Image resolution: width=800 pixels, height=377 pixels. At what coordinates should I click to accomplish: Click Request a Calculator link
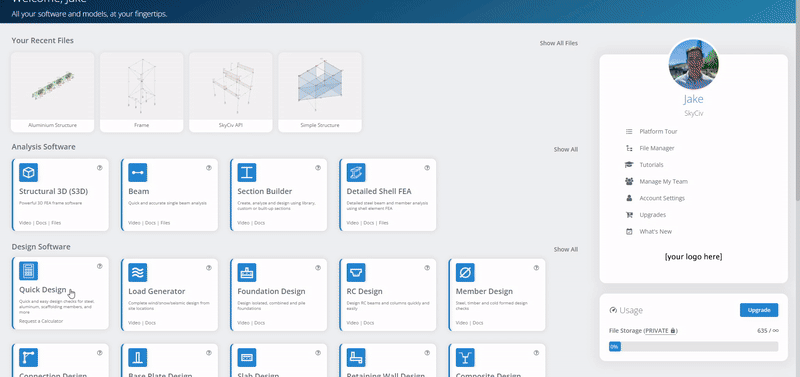coord(41,321)
